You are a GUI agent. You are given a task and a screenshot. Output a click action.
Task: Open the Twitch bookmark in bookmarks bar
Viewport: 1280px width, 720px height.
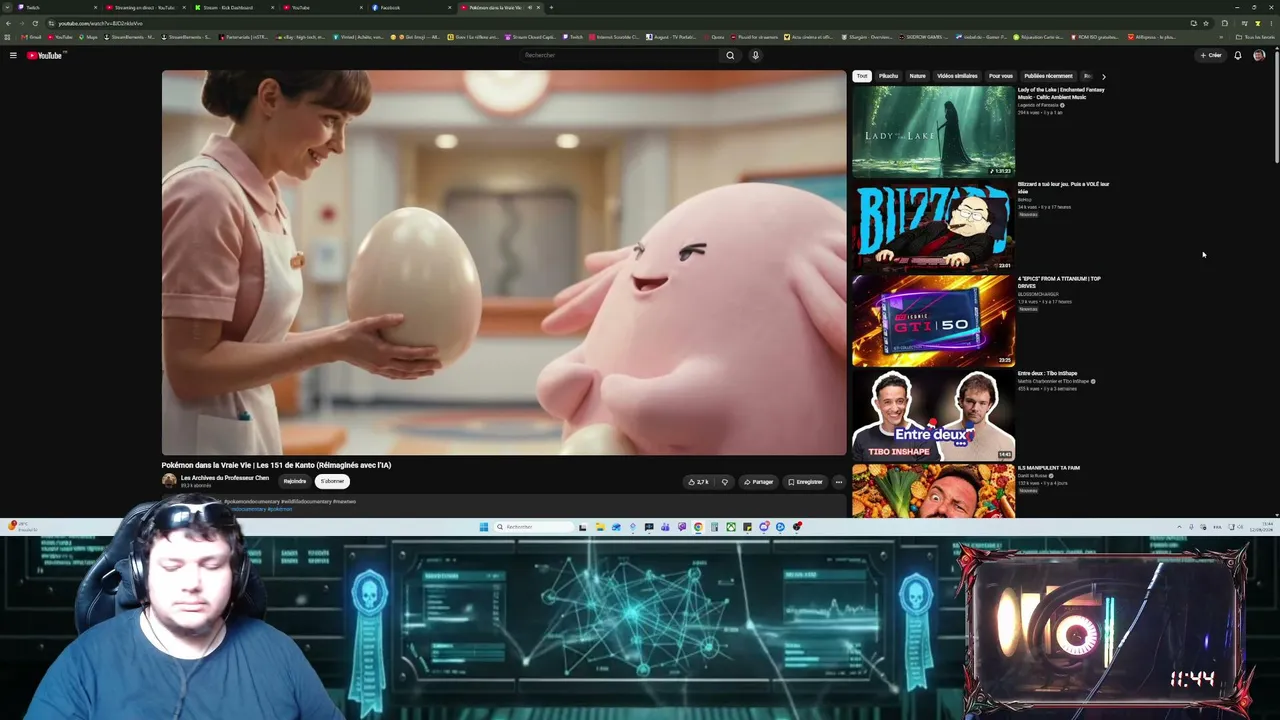574,37
